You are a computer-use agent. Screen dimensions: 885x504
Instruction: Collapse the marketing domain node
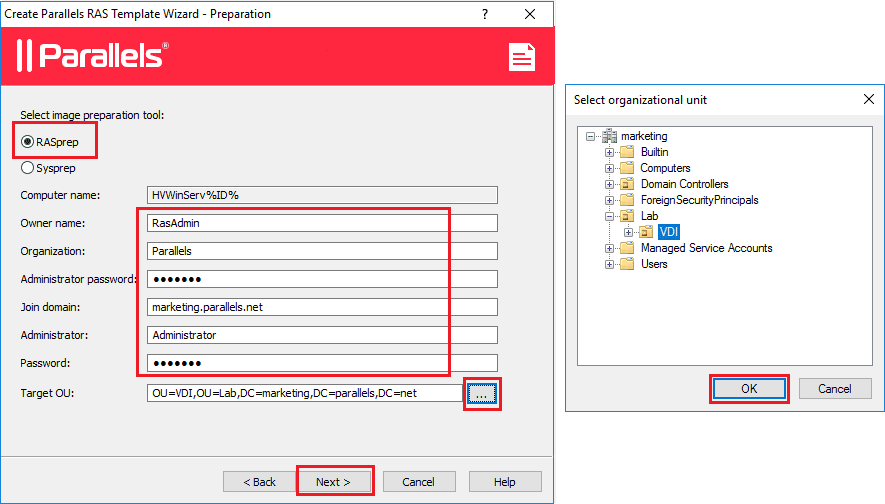590,136
